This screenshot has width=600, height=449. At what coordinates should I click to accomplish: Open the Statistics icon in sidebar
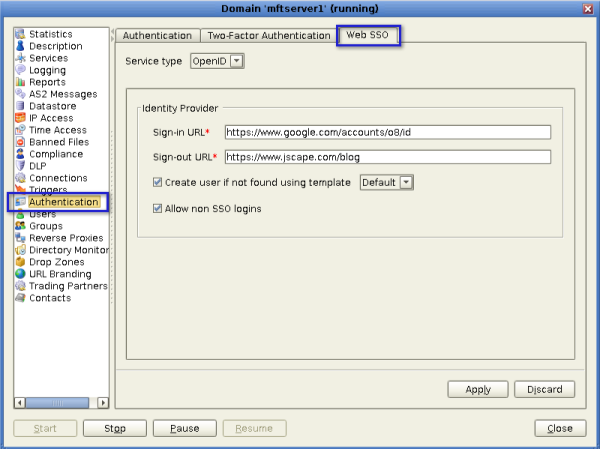20,34
